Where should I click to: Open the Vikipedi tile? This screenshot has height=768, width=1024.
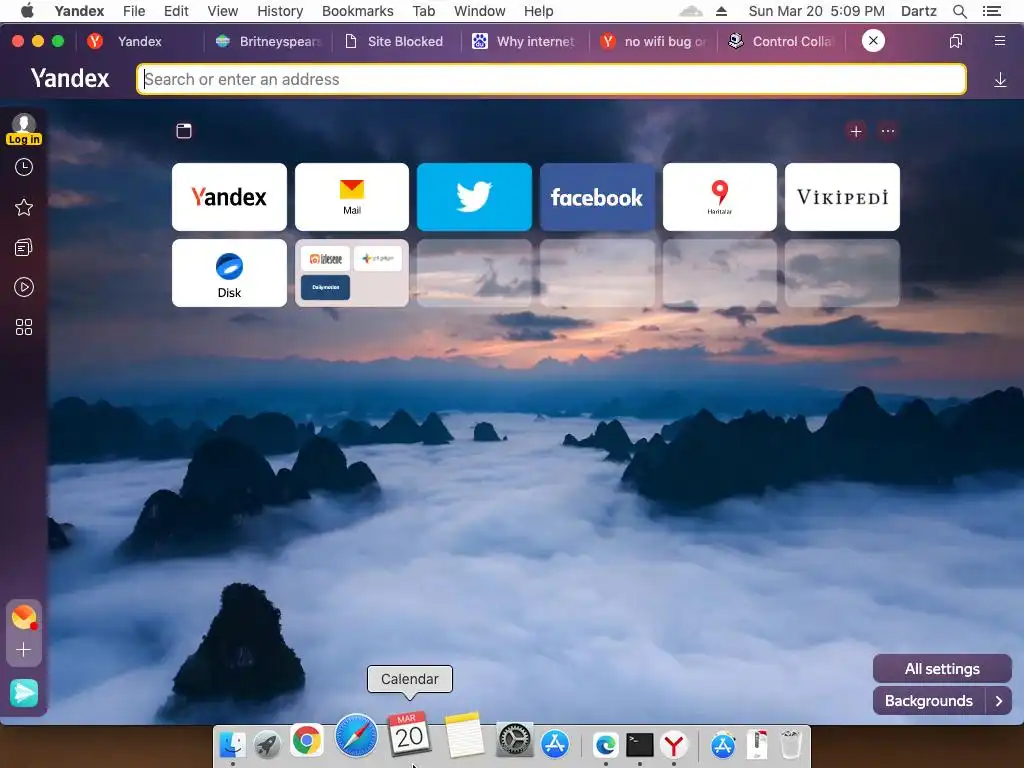pyautogui.click(x=842, y=197)
